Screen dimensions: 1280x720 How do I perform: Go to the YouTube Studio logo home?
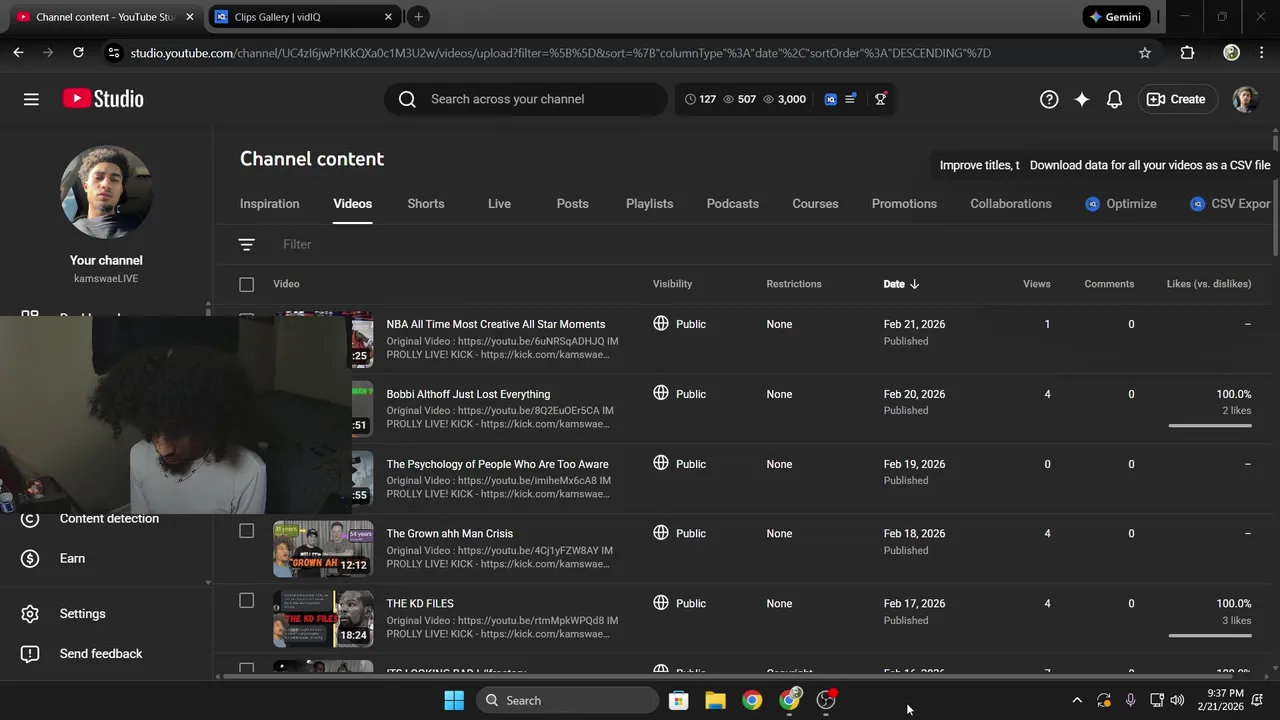(x=103, y=99)
